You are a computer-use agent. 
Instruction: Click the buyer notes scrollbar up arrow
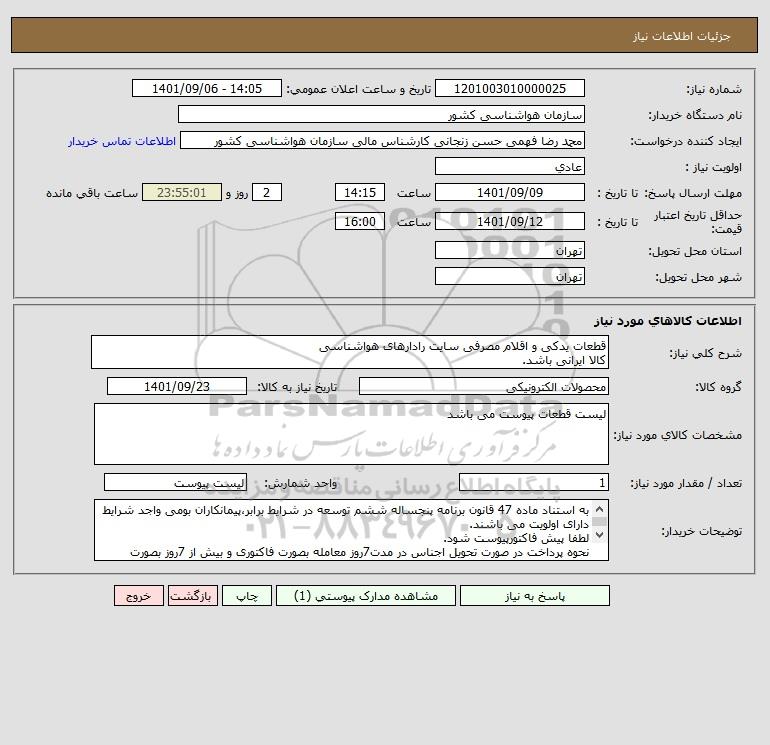599,509
